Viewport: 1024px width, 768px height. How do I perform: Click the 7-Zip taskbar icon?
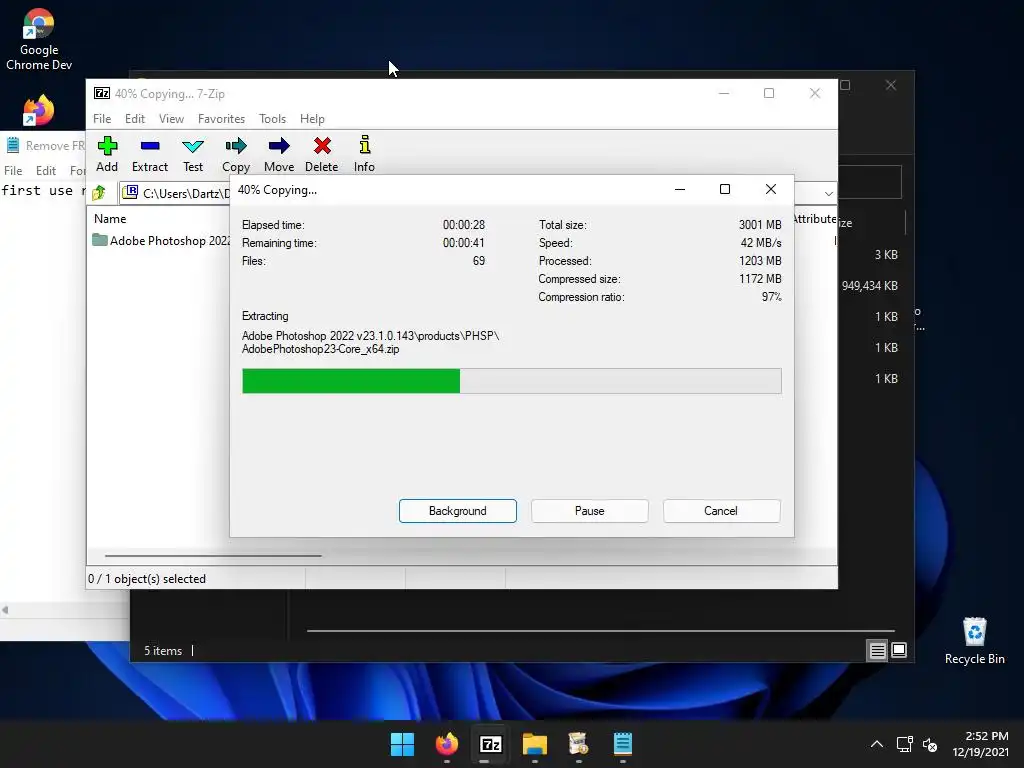coord(490,744)
